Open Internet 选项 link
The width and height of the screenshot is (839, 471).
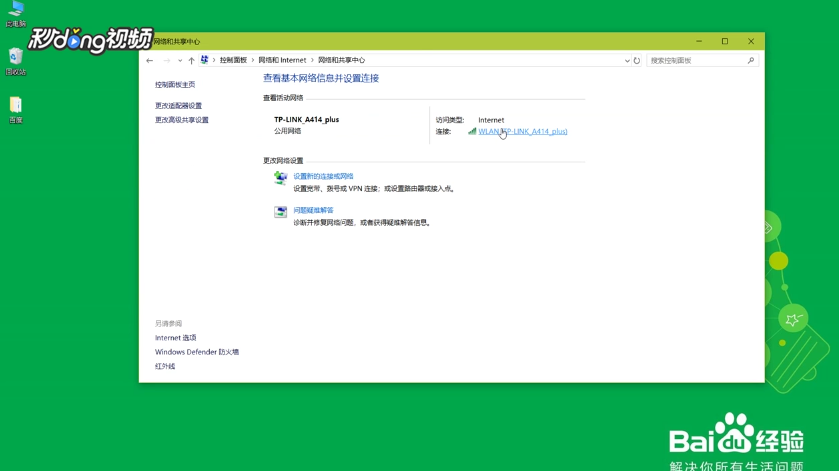click(x=176, y=338)
